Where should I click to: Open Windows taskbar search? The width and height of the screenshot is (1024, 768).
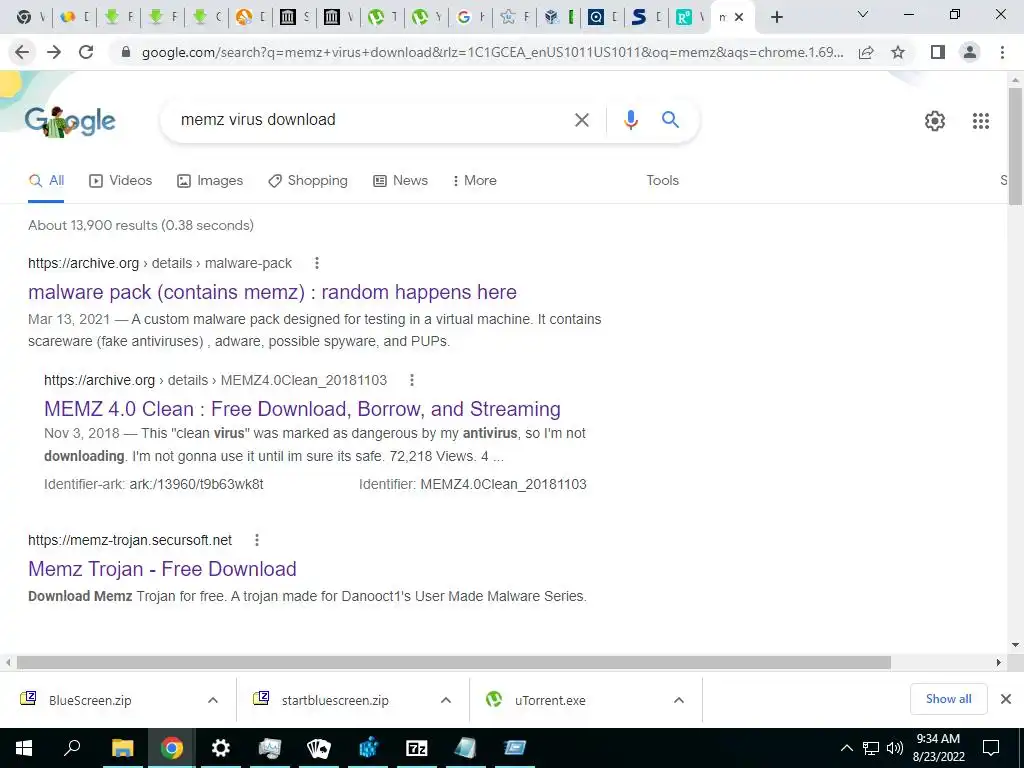[72, 748]
